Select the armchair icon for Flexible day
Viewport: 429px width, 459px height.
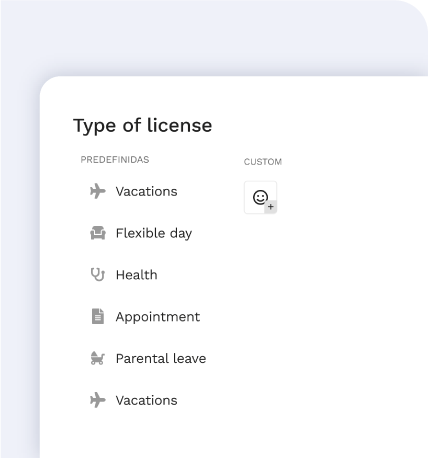(98, 233)
